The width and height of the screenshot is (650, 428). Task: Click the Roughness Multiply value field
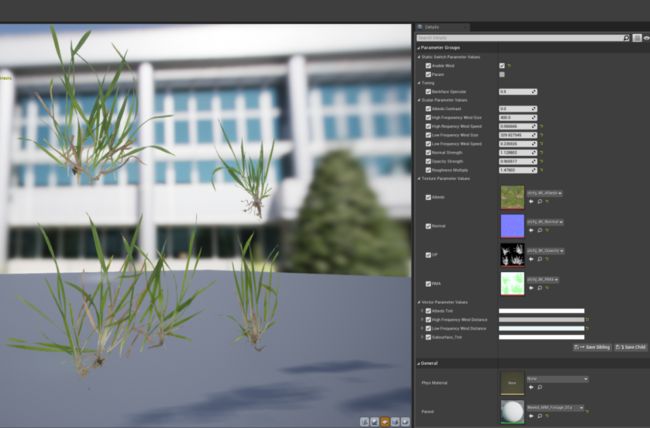coord(518,170)
